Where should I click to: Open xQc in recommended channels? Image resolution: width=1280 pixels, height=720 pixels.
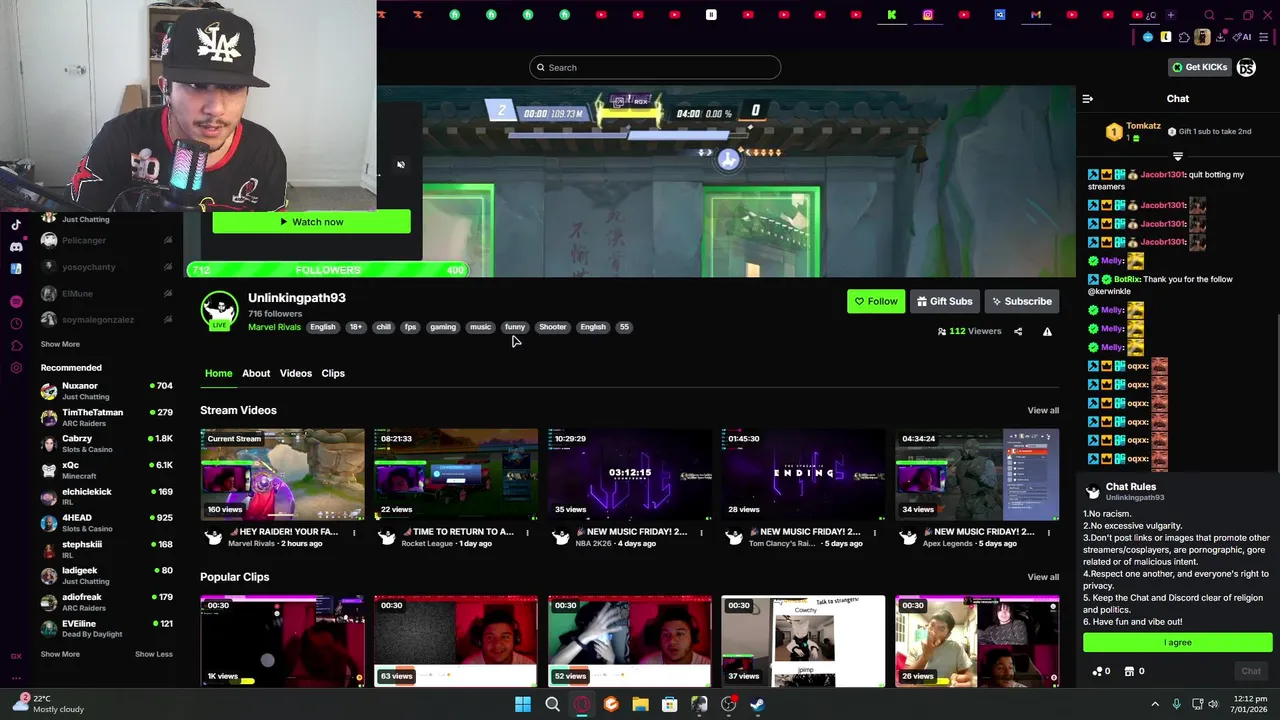(106, 470)
